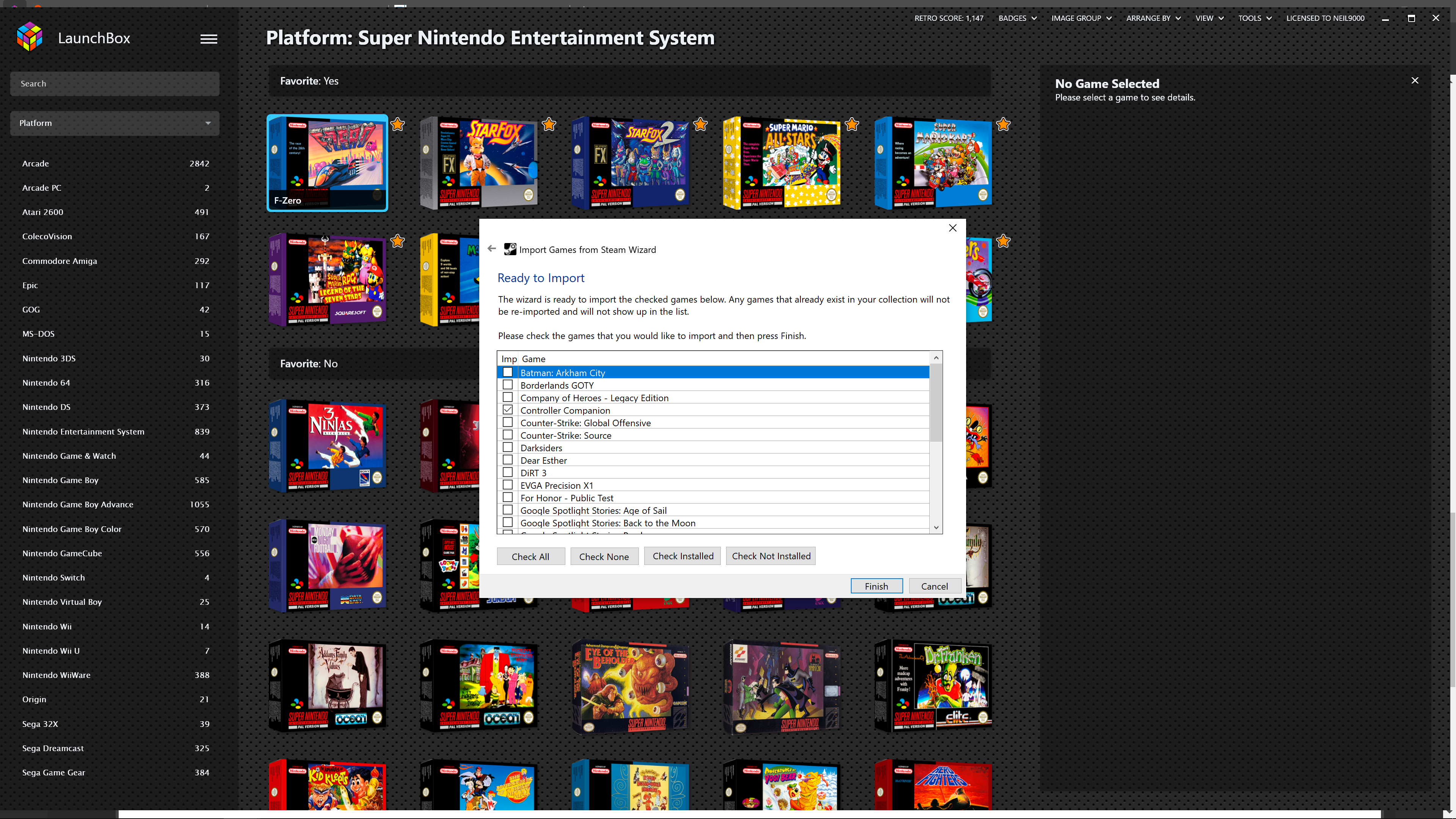This screenshot has height=819, width=1456.
Task: Click the Retro Score: 1,147 label
Action: coord(949,18)
